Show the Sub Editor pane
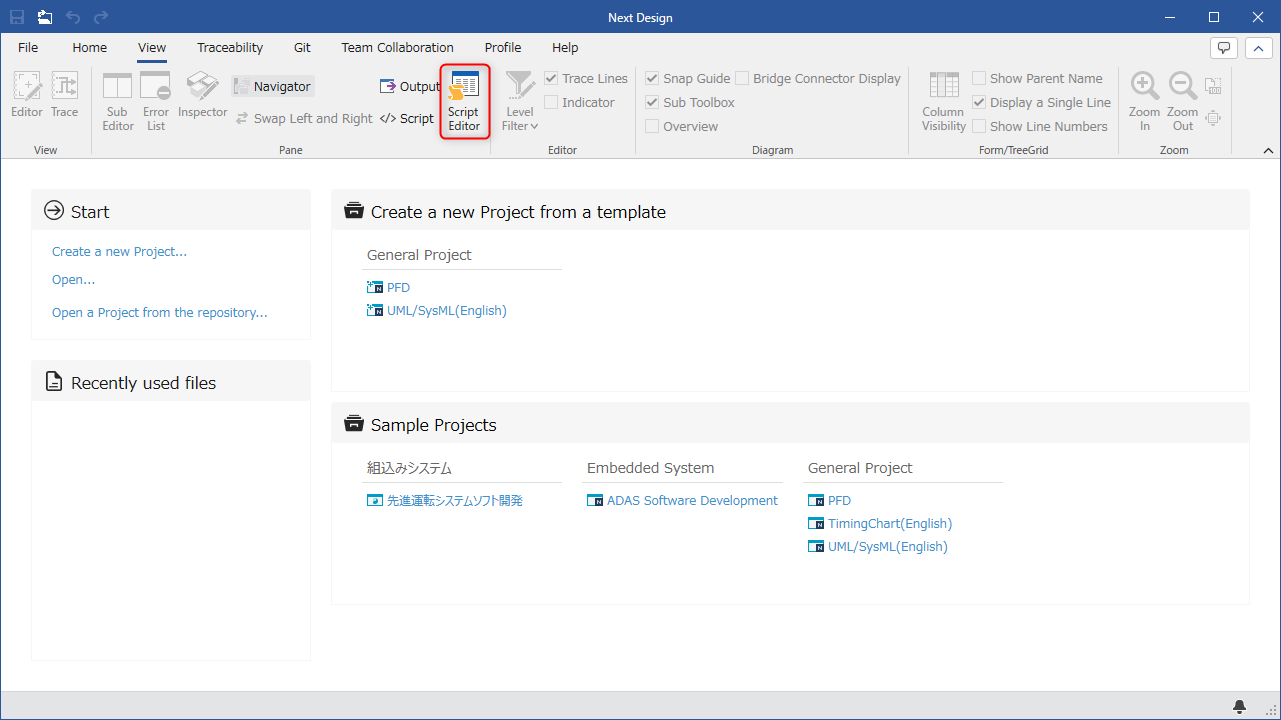This screenshot has height=720, width=1281. tap(118, 102)
